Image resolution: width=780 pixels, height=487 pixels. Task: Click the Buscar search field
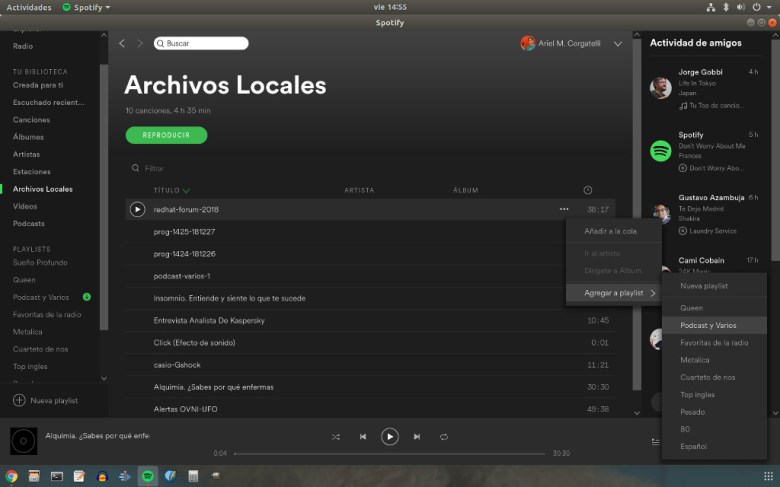click(201, 43)
